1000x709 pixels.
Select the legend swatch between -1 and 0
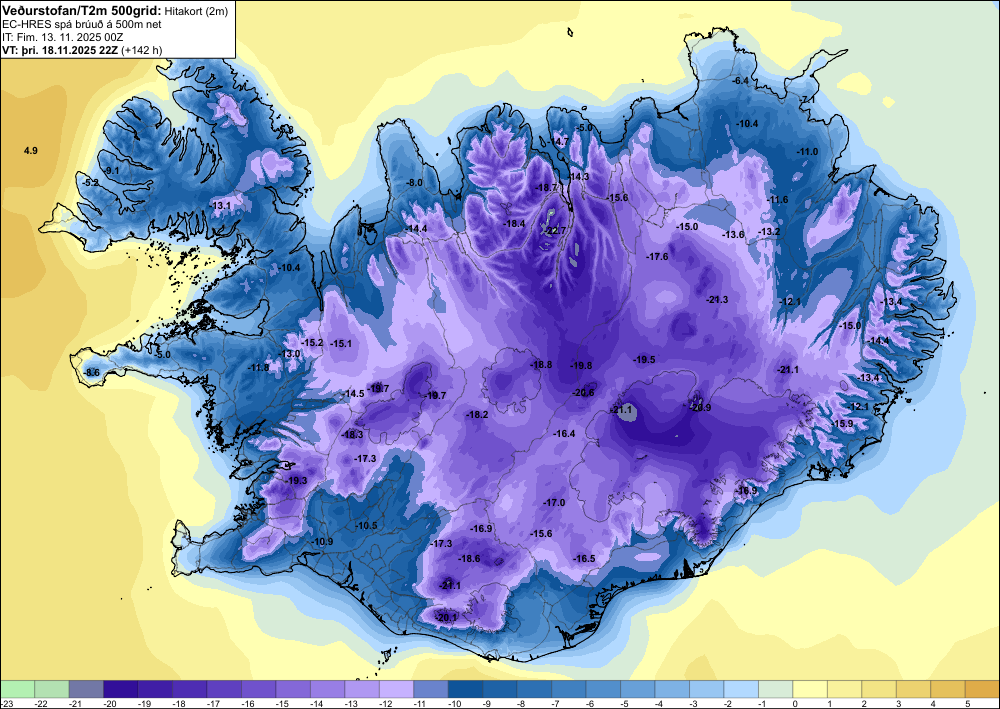pos(776,689)
